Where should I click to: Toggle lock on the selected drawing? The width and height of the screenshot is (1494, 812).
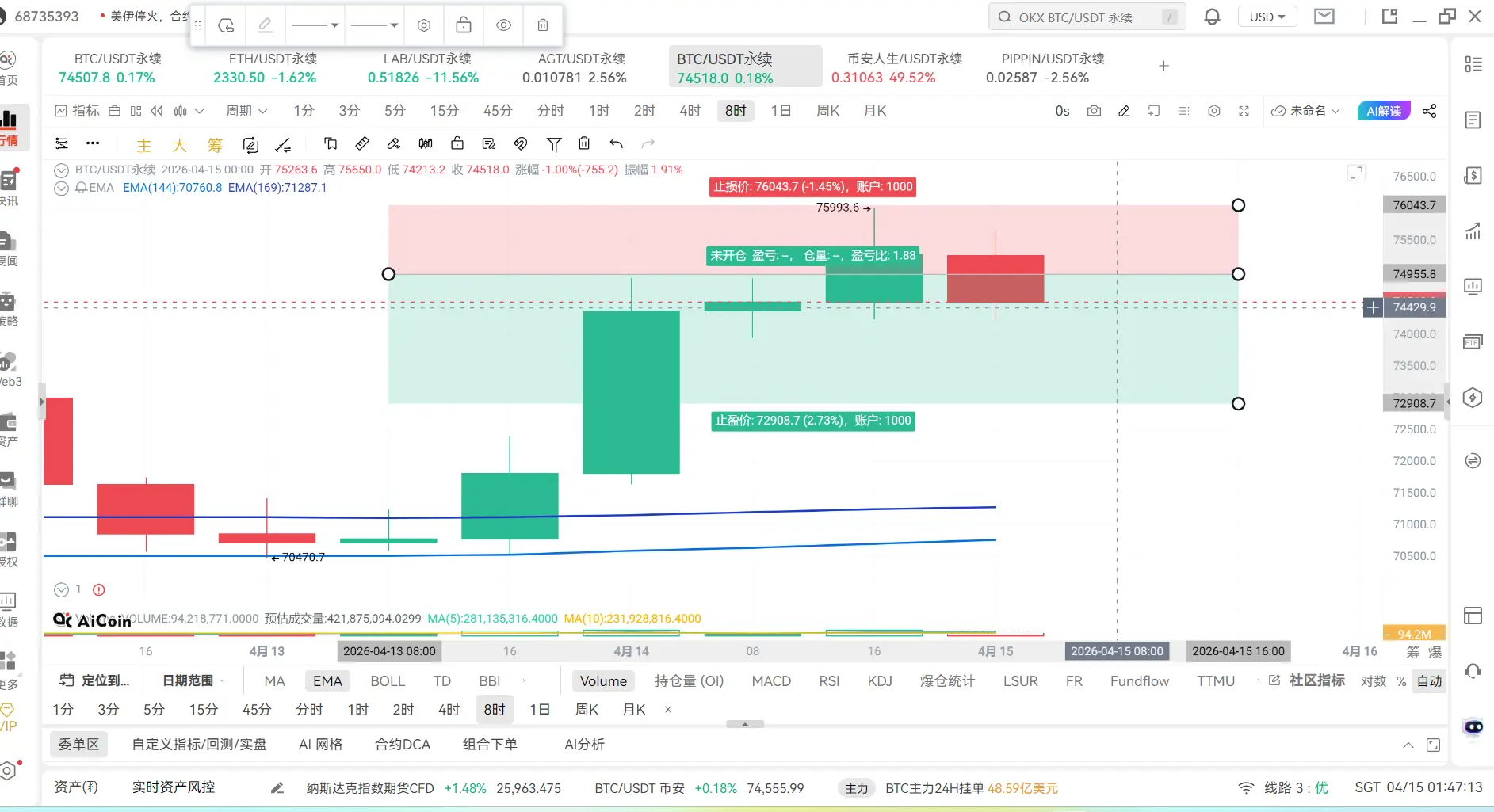pyautogui.click(x=464, y=25)
